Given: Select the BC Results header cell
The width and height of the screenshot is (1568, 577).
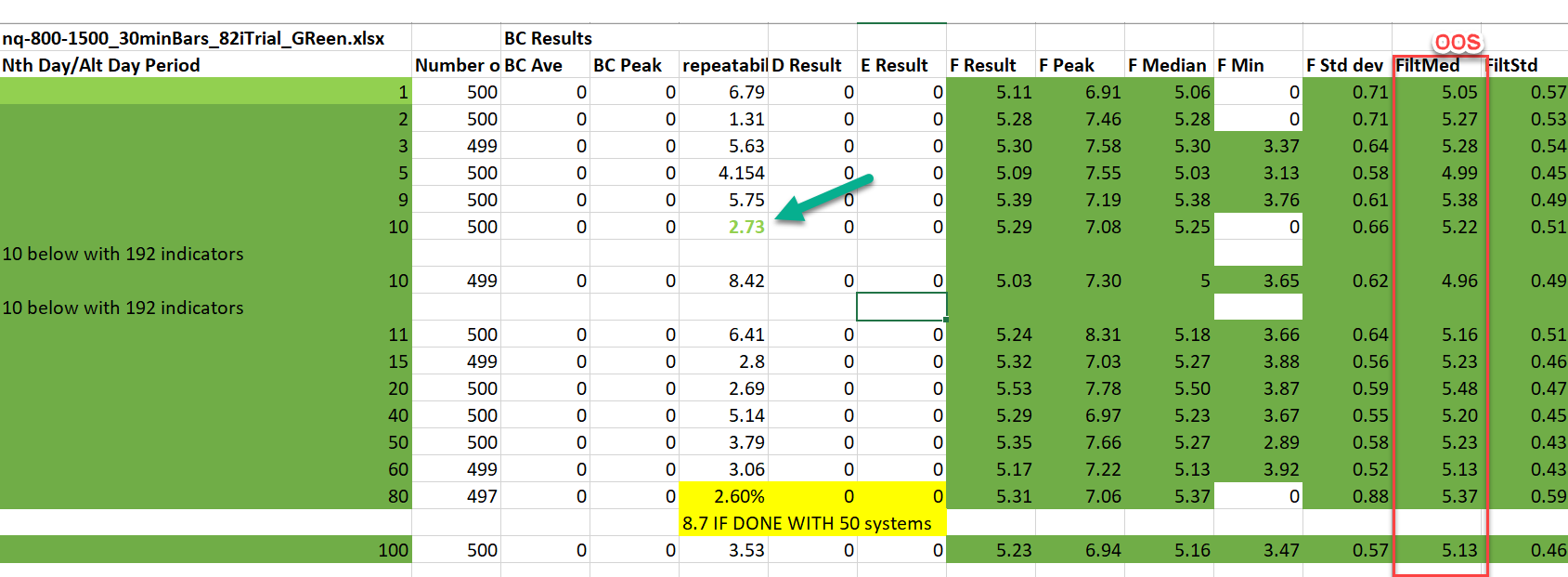Looking at the screenshot, I should [x=548, y=38].
